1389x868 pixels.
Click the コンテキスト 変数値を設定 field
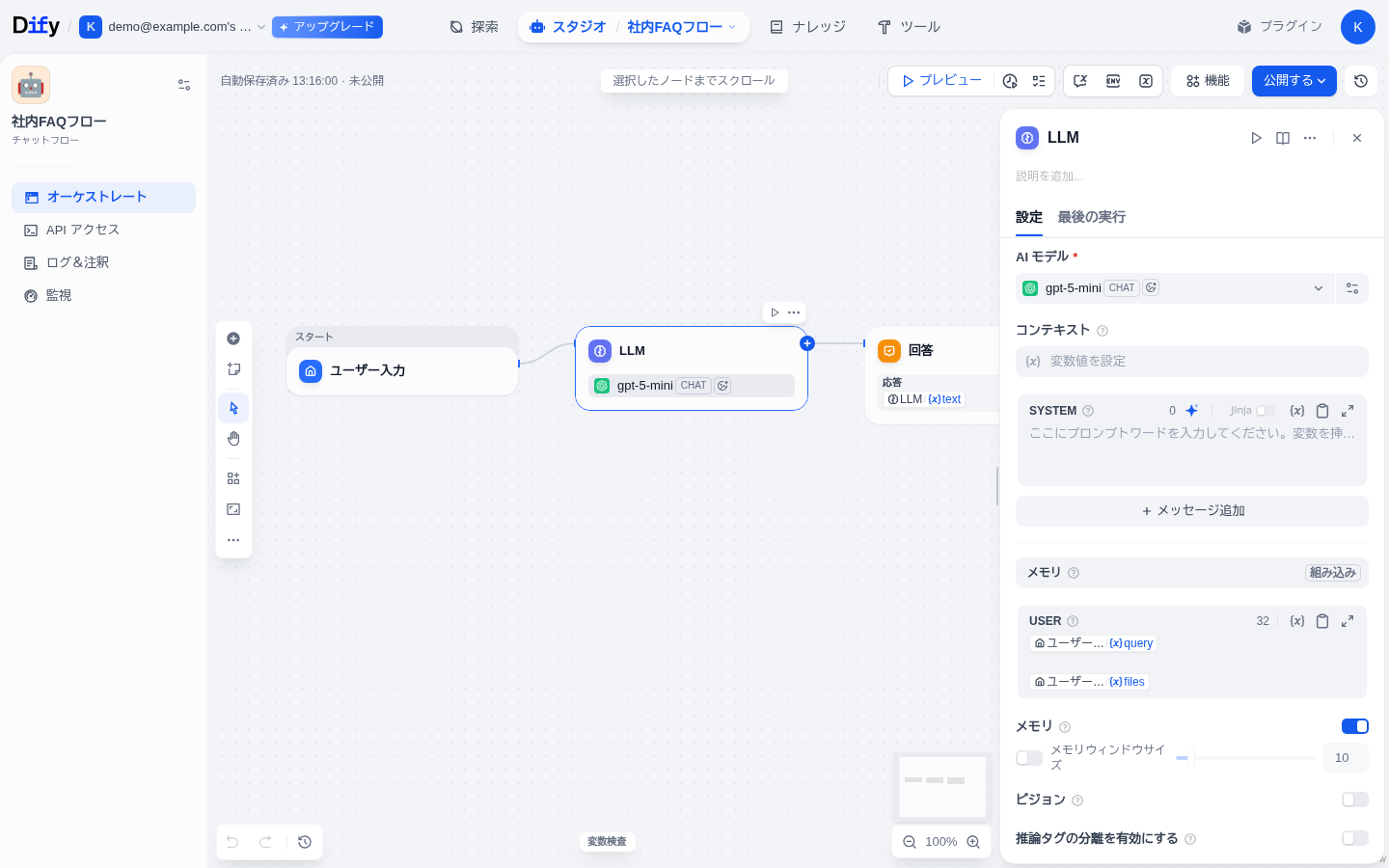(1192, 362)
